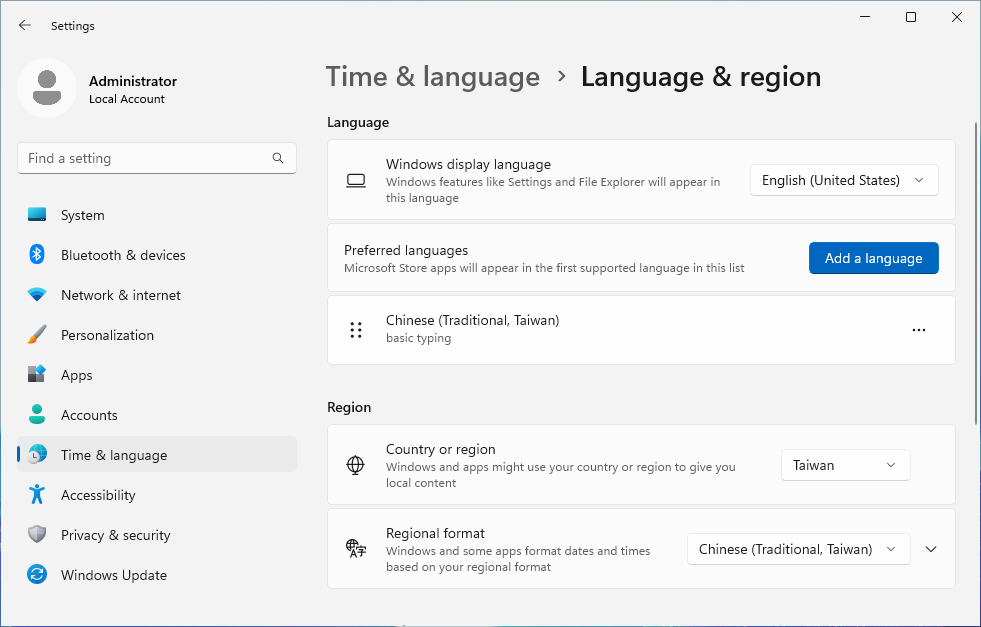Click the Accounts person icon
981x627 pixels.
tap(37, 414)
